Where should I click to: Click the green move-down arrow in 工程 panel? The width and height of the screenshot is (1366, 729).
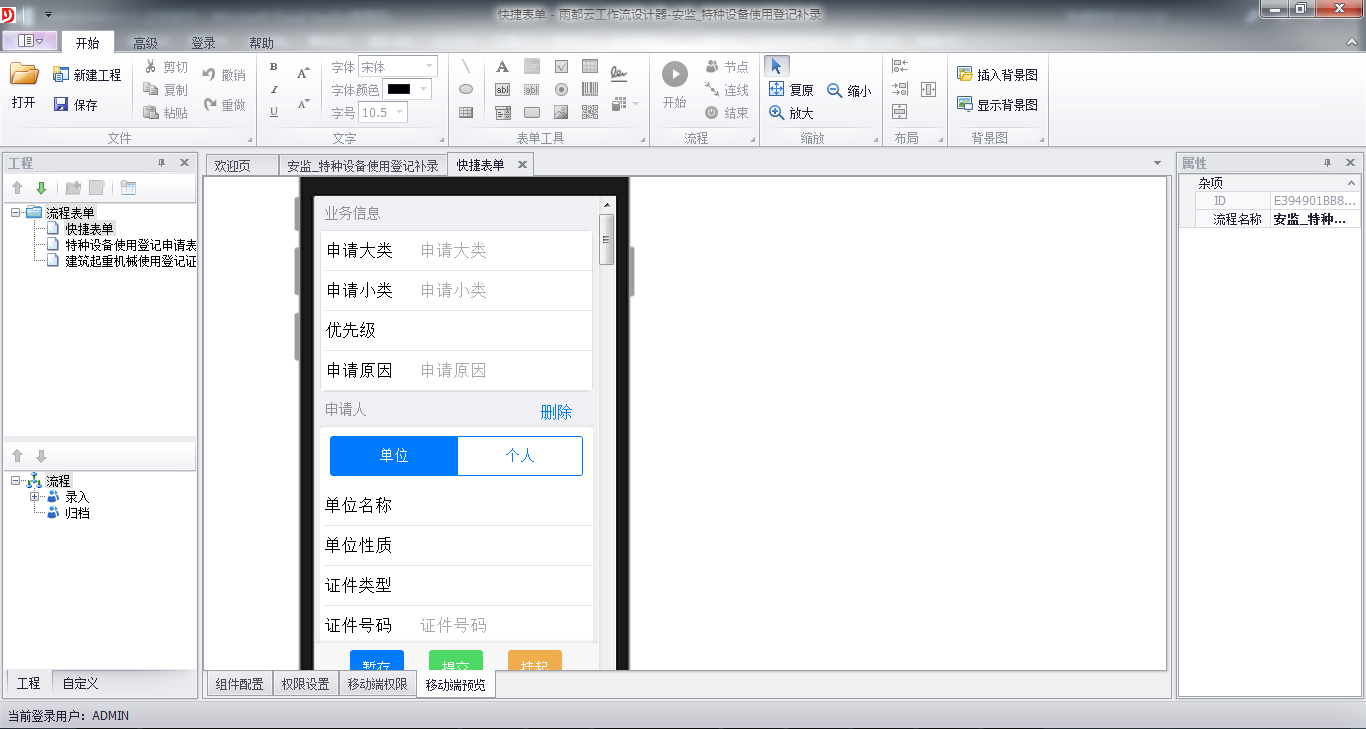(41, 188)
